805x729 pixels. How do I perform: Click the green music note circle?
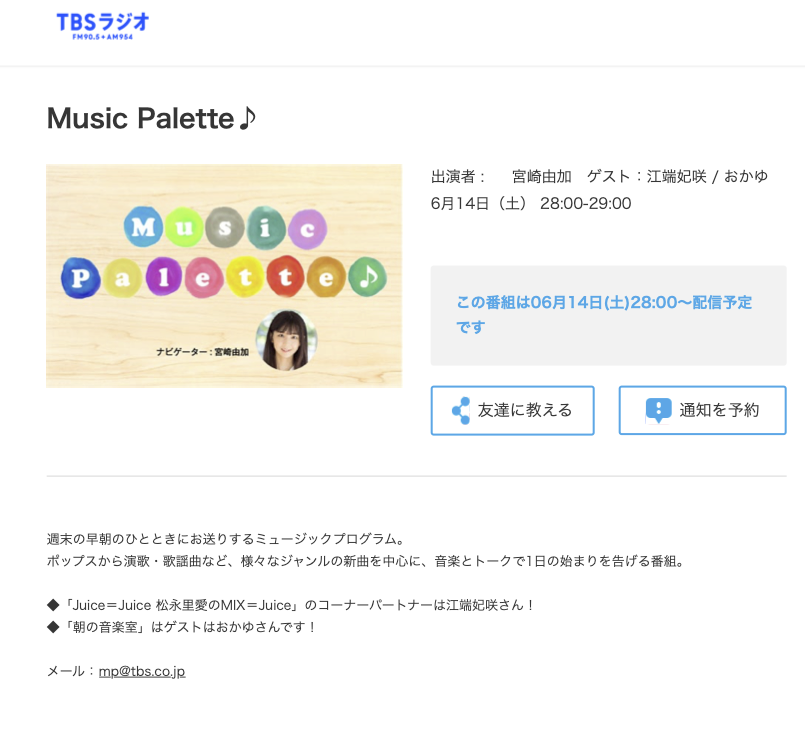click(x=368, y=277)
